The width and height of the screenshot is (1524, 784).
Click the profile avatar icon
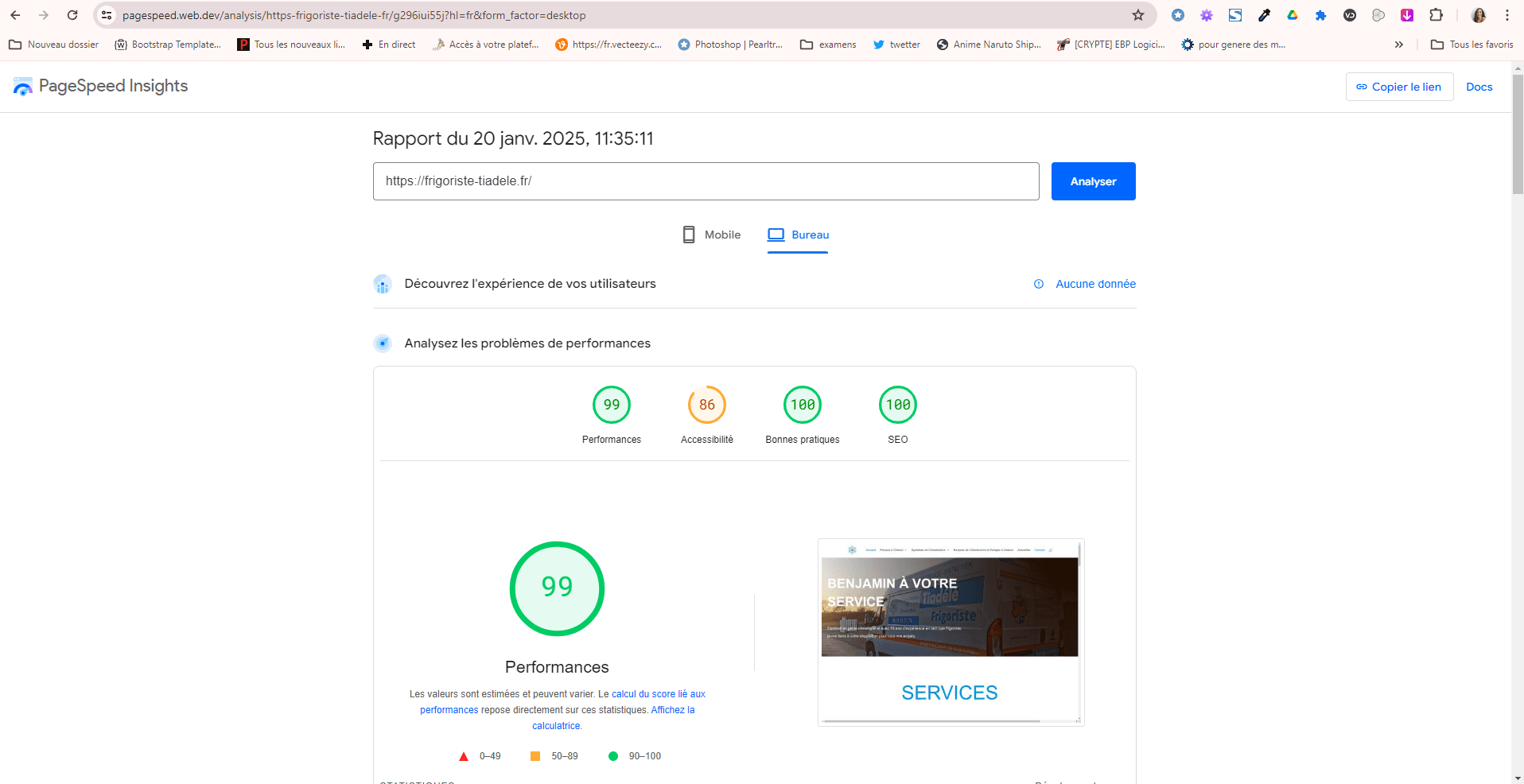[x=1479, y=15]
